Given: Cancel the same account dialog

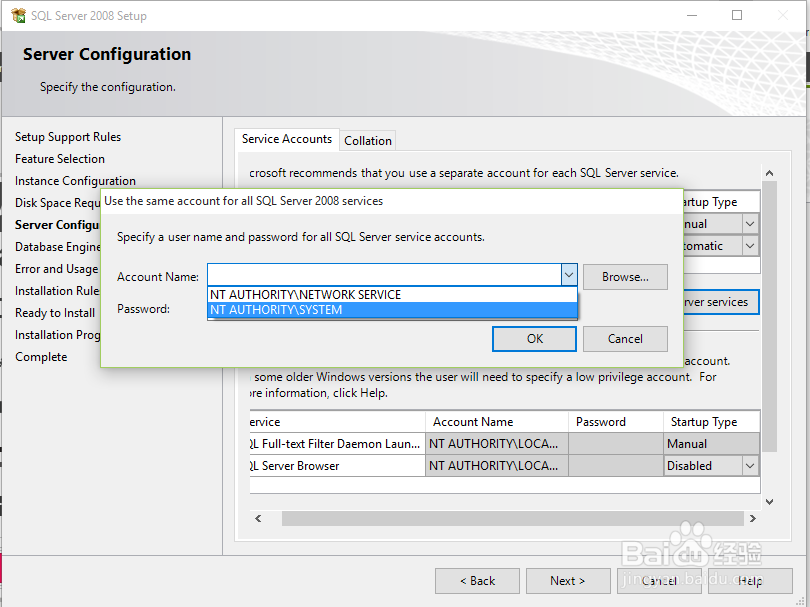Looking at the screenshot, I should pyautogui.click(x=625, y=339).
